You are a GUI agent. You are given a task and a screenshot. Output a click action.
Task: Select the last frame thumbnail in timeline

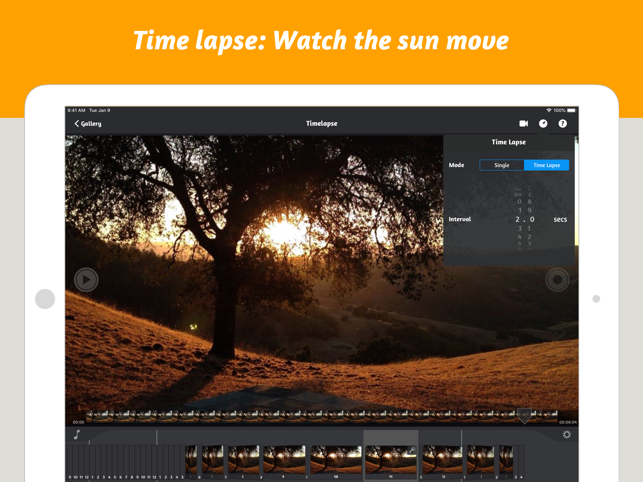tap(507, 460)
